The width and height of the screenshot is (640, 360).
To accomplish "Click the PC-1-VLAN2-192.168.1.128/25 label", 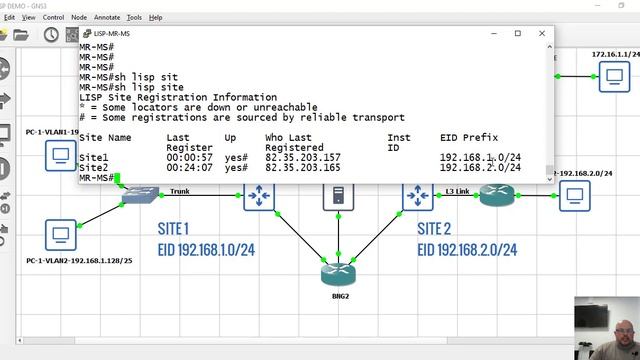I will [x=79, y=260].
